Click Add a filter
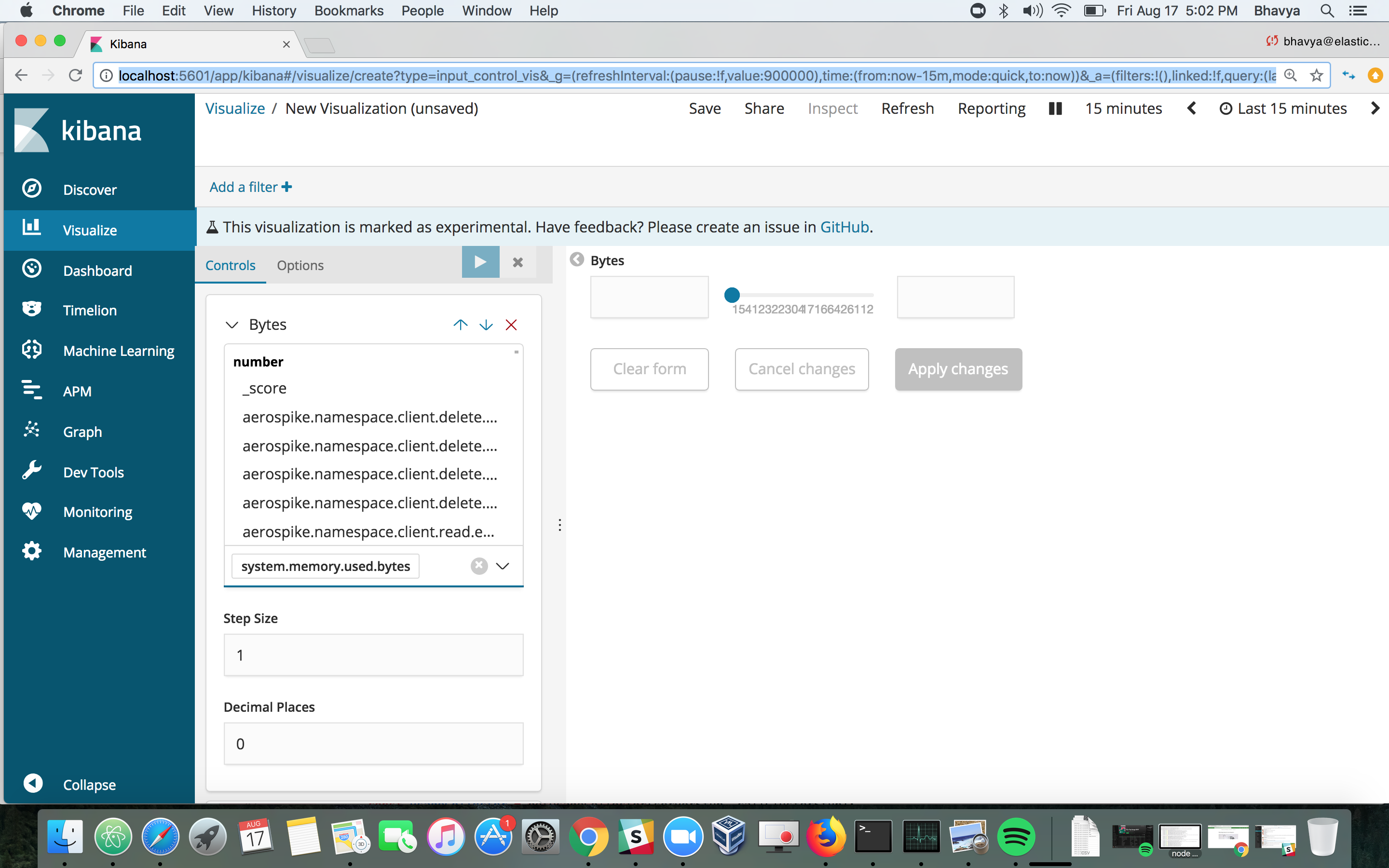 tap(251, 187)
